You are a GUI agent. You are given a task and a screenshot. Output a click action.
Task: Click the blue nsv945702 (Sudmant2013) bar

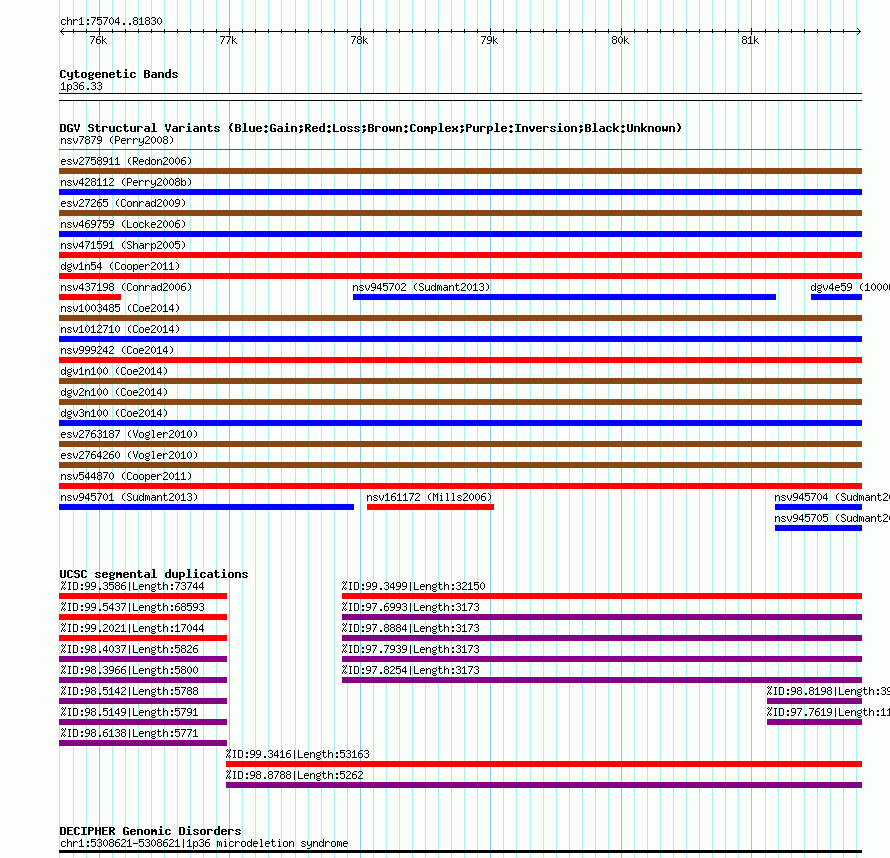(564, 297)
